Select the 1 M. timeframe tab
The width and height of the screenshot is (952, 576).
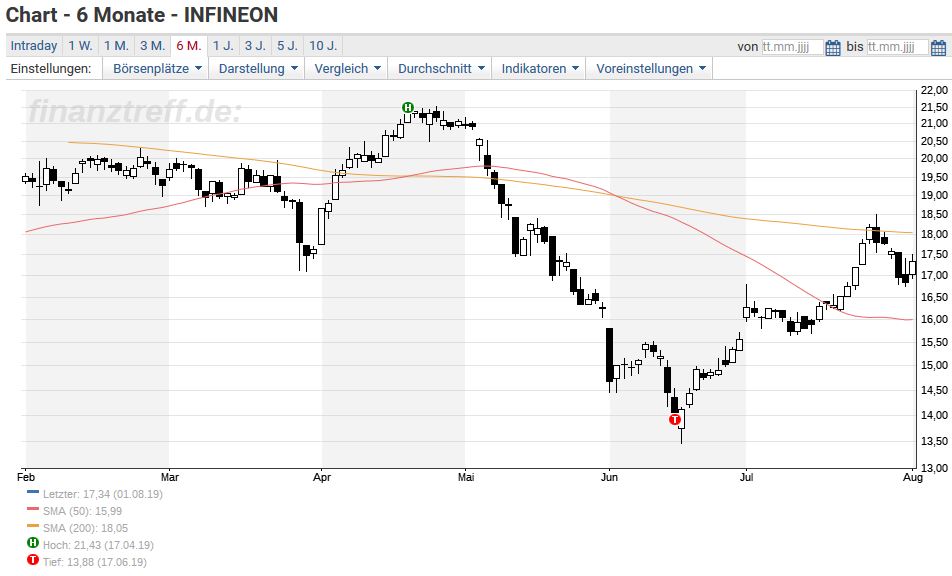pos(116,46)
